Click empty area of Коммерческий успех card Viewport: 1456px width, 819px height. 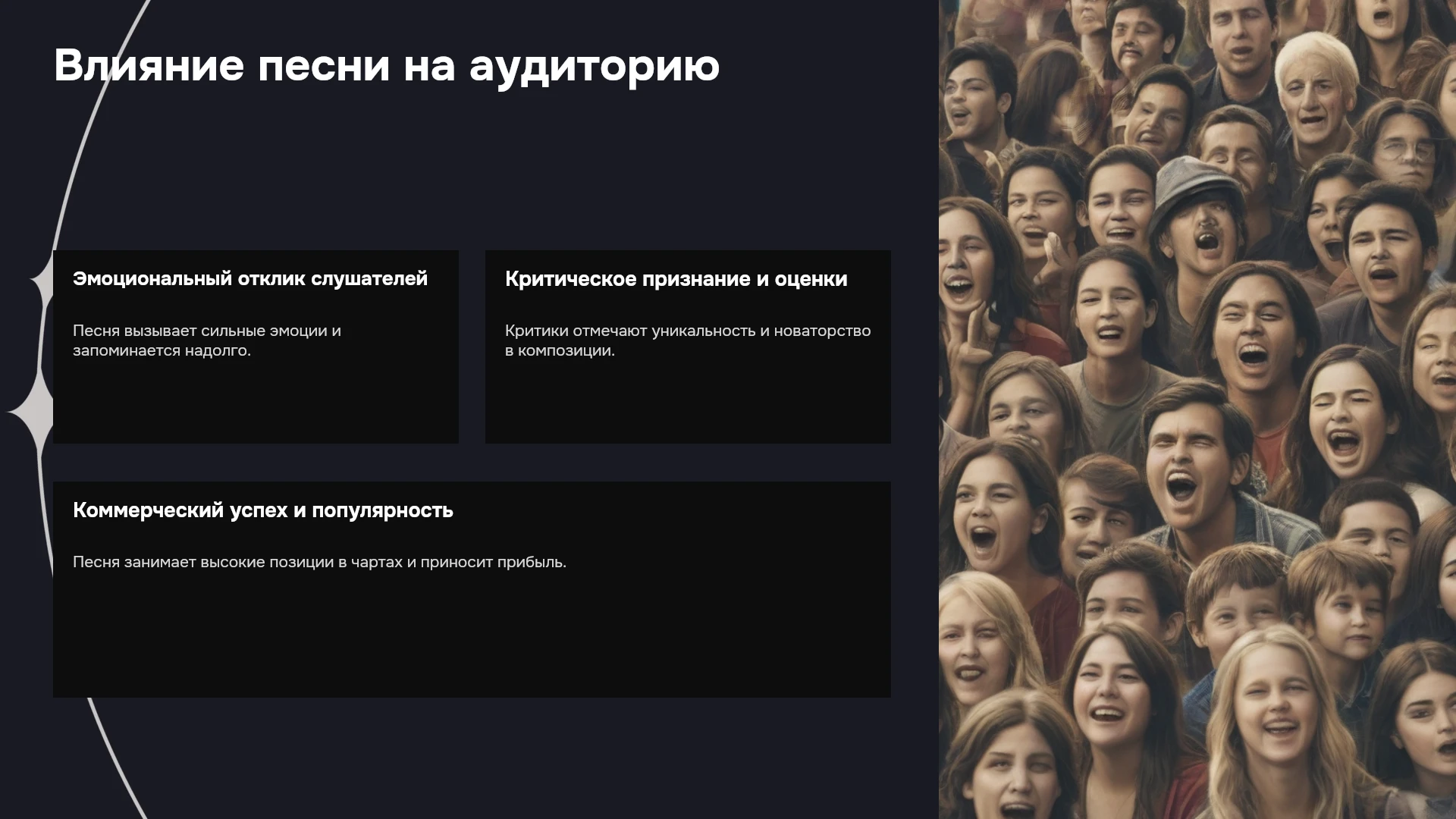472,637
